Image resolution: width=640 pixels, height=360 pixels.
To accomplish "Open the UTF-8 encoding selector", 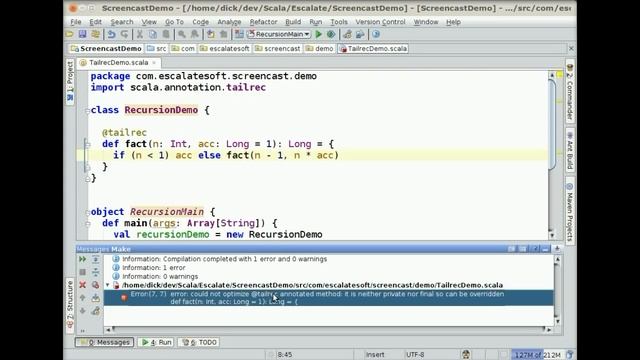I will [x=415, y=355].
